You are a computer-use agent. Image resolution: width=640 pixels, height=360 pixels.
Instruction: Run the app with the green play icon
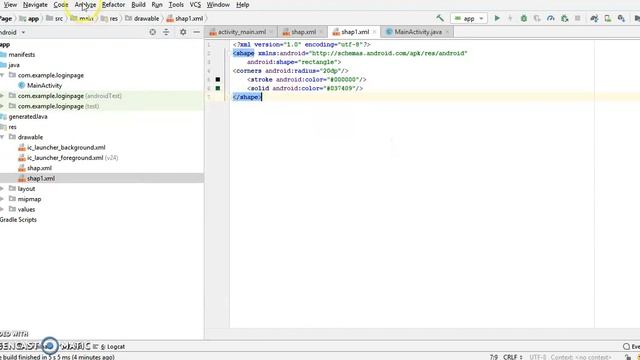coord(497,18)
